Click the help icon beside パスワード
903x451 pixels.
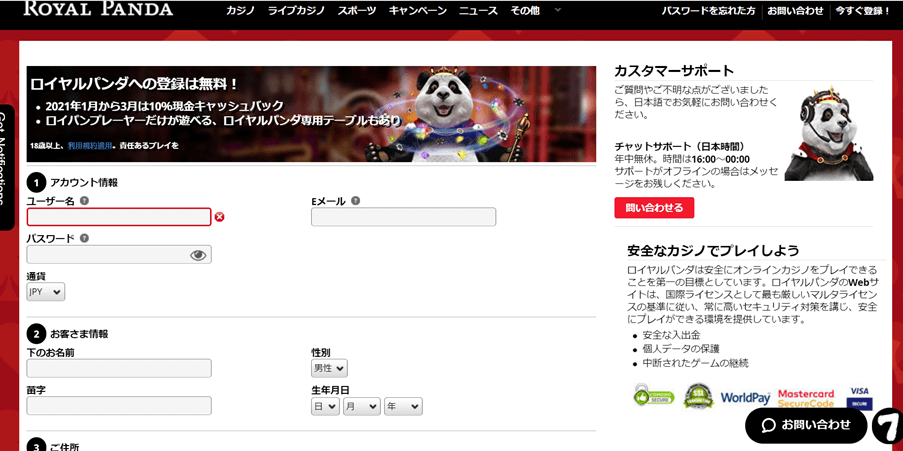tap(84, 237)
